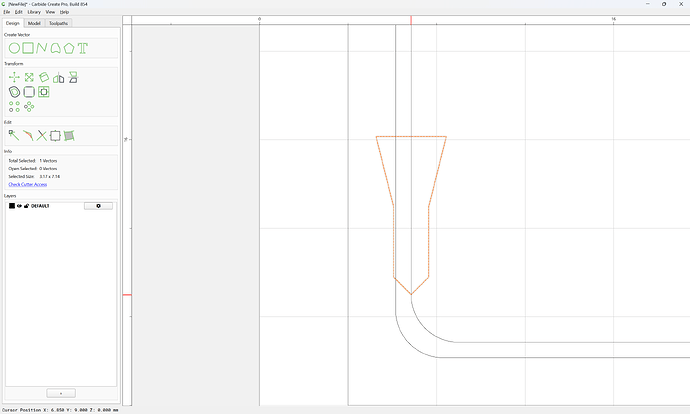Click the 'Total Selected: 1 Vectors' text
Viewport: 690px width, 414px height.
(33, 161)
